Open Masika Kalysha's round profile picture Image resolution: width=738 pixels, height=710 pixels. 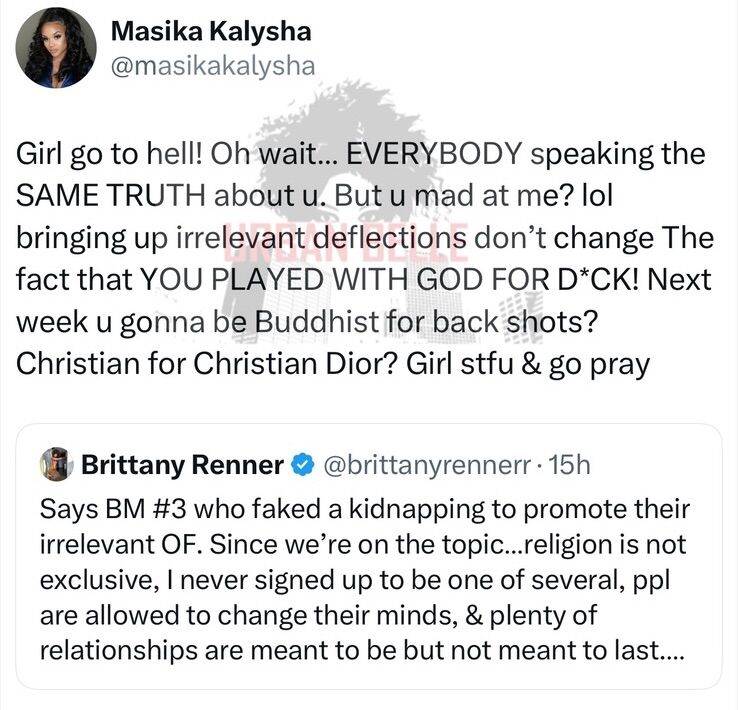[56, 48]
